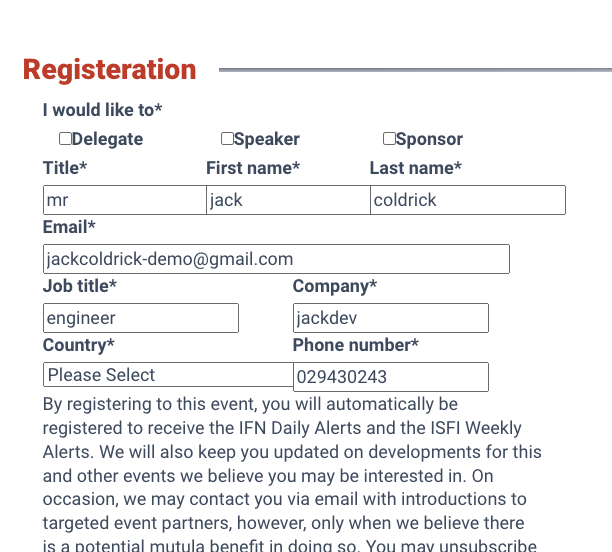Click the Title field containing 'mr'

point(124,200)
